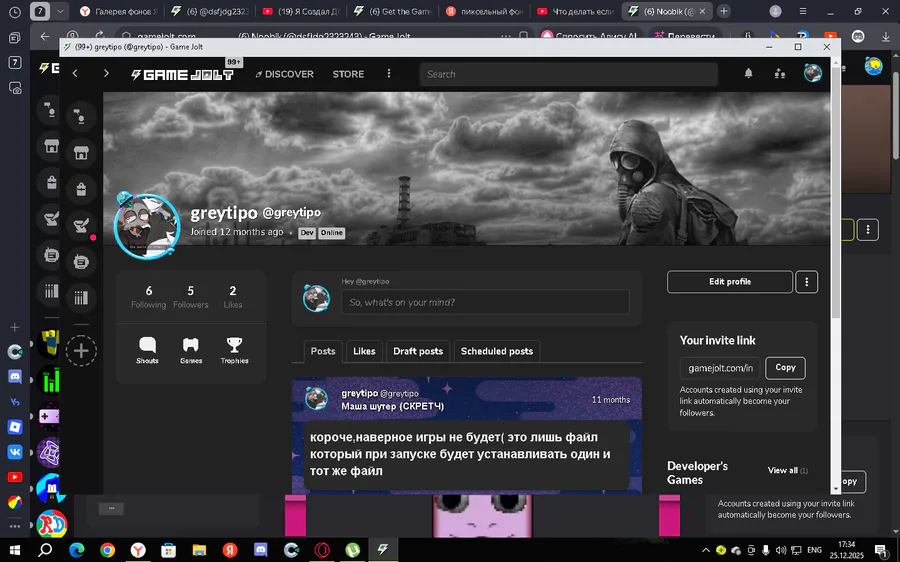Open three-dot button on background profile page
This screenshot has width=900, height=562.
coord(867,230)
